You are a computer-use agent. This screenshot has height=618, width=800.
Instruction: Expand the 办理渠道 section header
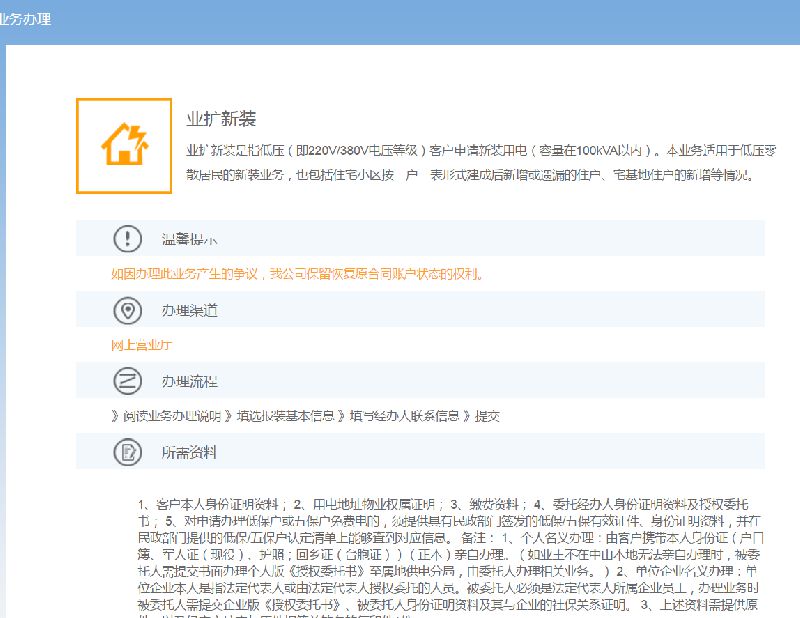point(190,311)
